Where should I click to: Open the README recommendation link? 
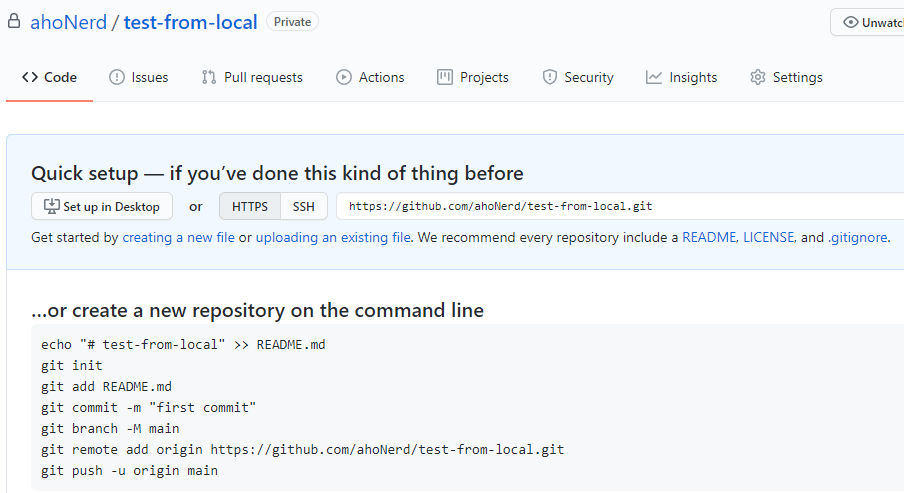click(709, 238)
